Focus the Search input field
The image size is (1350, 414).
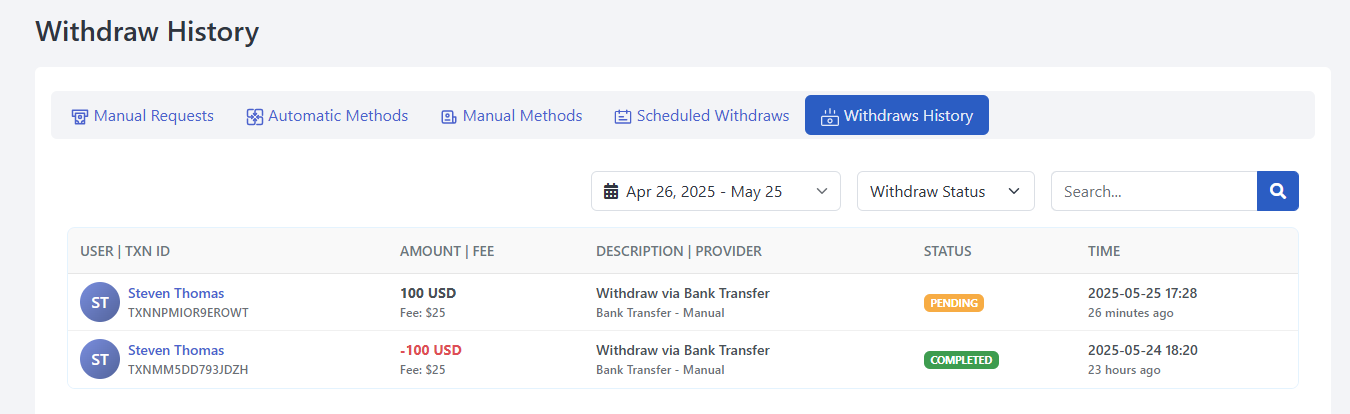coord(1153,191)
